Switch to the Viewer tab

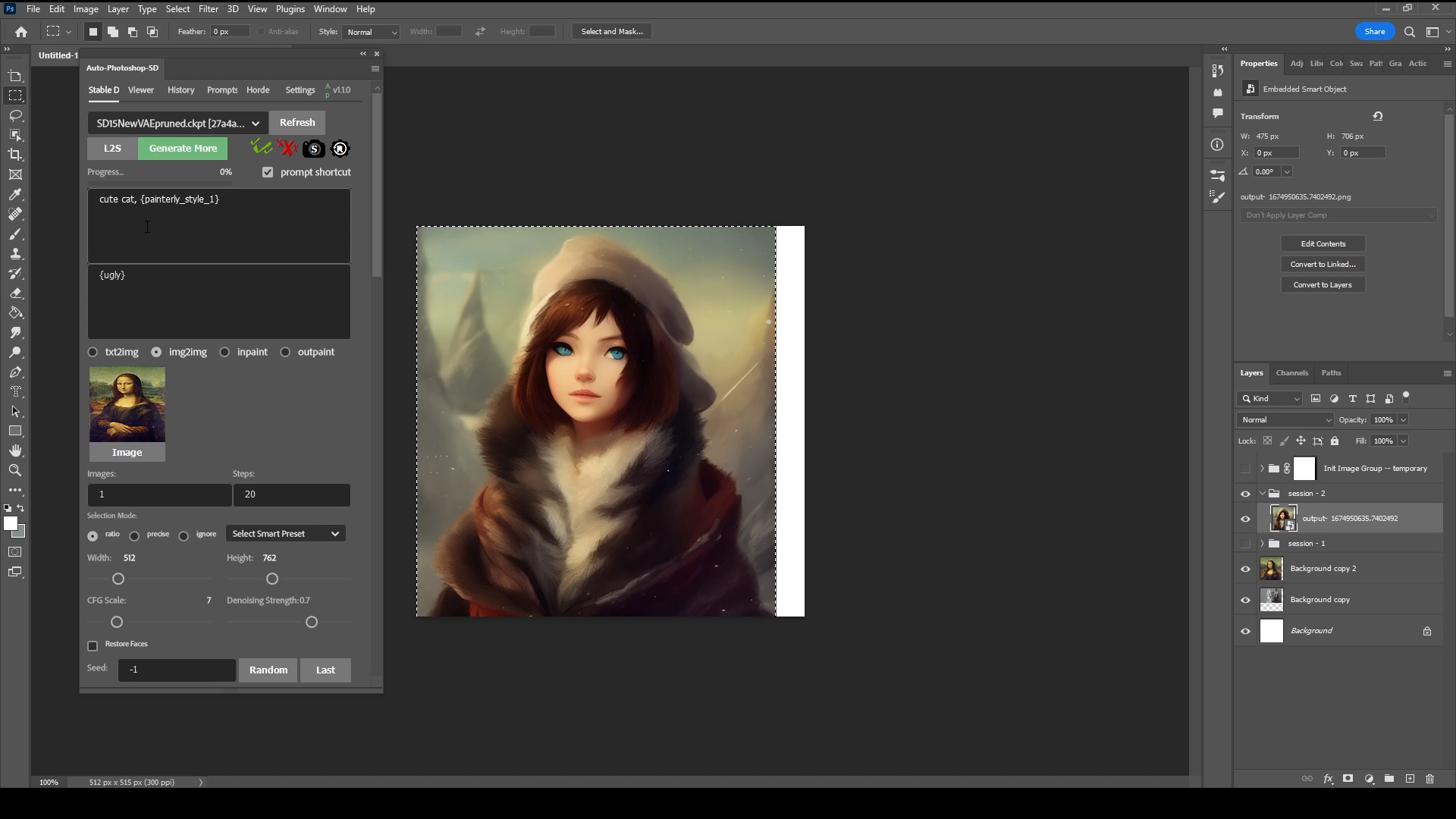tap(141, 89)
